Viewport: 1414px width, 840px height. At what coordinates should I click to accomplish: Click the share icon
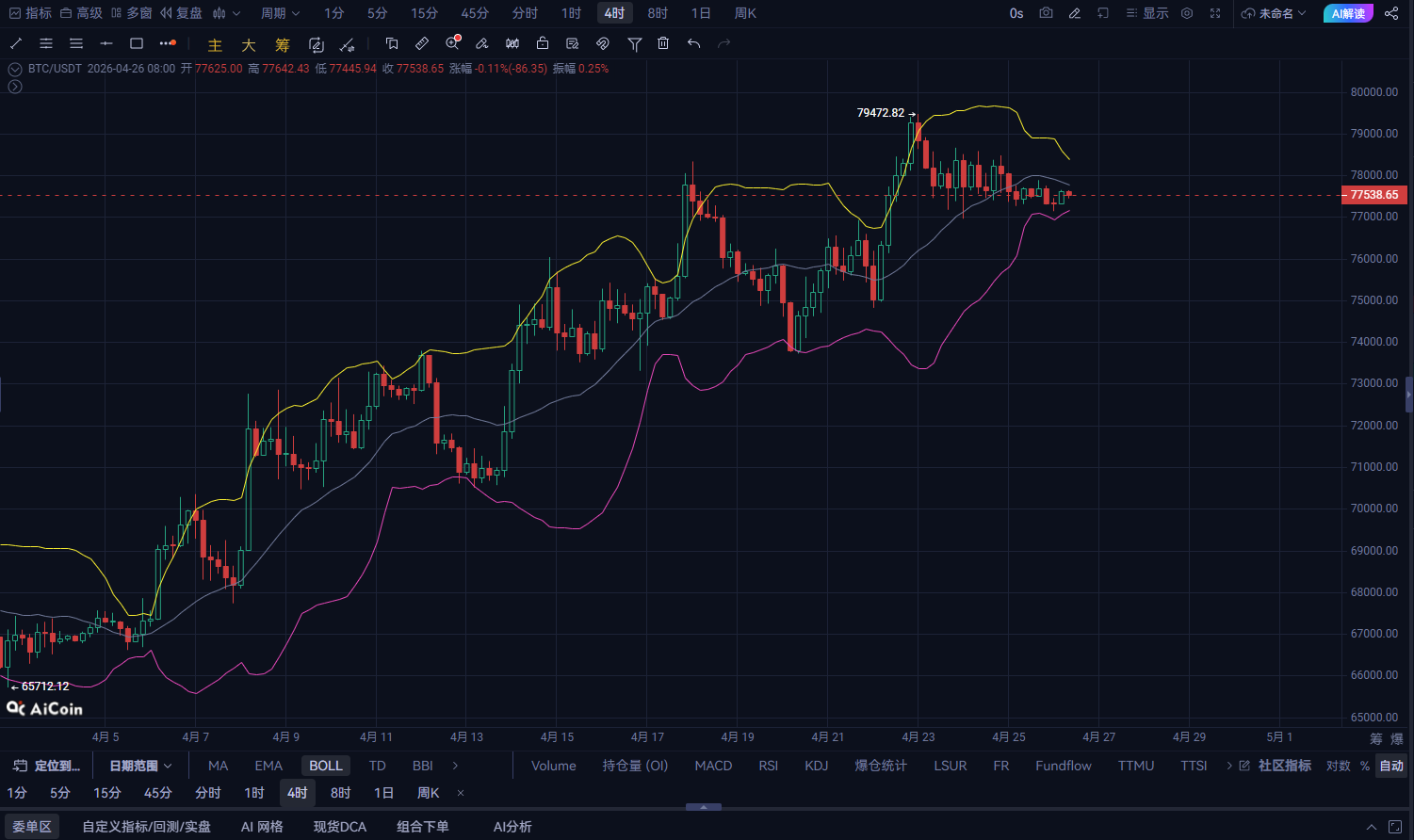pos(1391,13)
